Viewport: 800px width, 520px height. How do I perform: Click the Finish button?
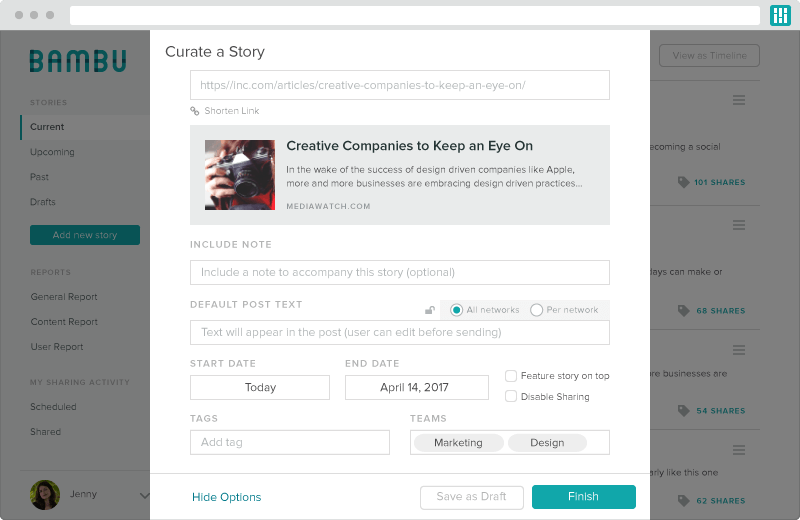point(583,497)
